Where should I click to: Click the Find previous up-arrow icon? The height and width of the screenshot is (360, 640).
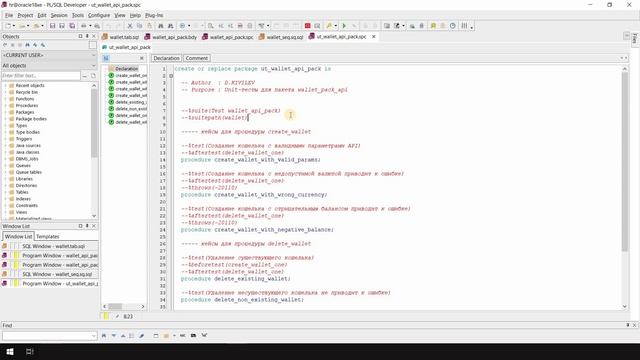[122, 336]
